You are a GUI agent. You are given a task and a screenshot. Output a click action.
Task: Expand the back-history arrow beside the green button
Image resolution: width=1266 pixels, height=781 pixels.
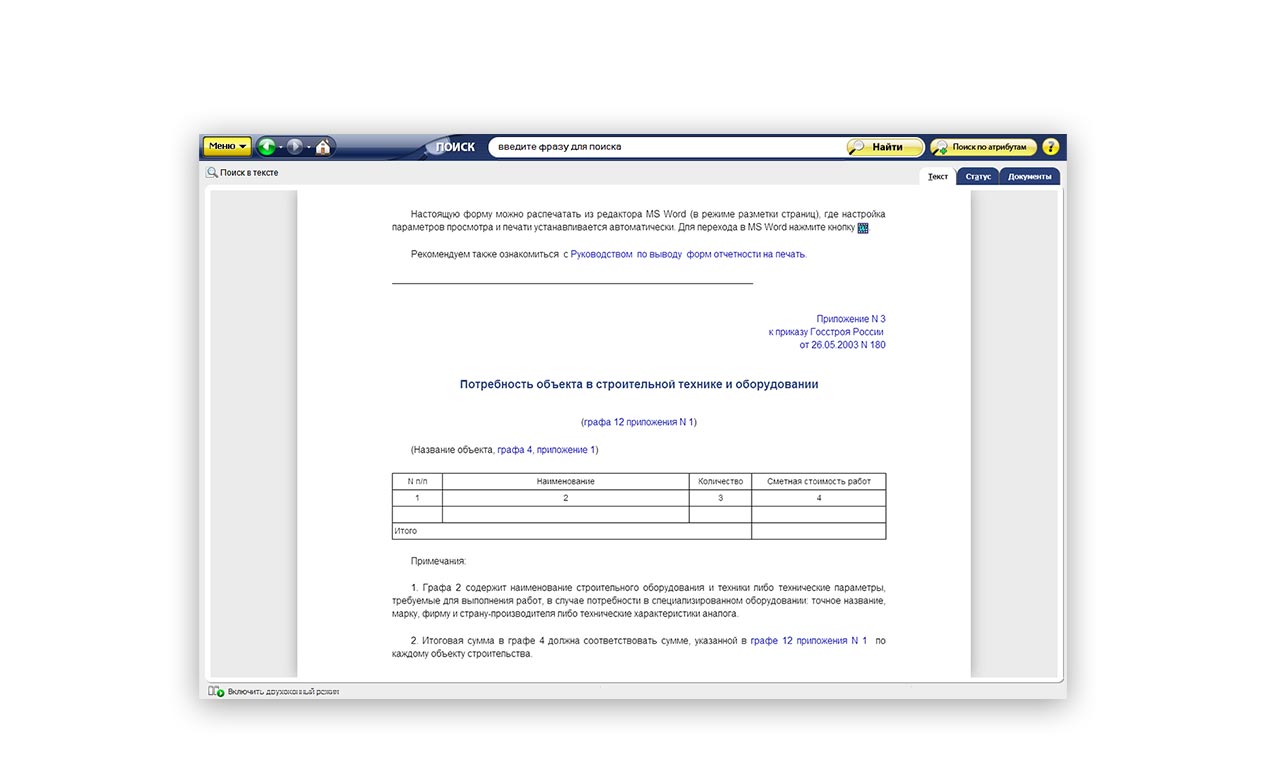(281, 148)
